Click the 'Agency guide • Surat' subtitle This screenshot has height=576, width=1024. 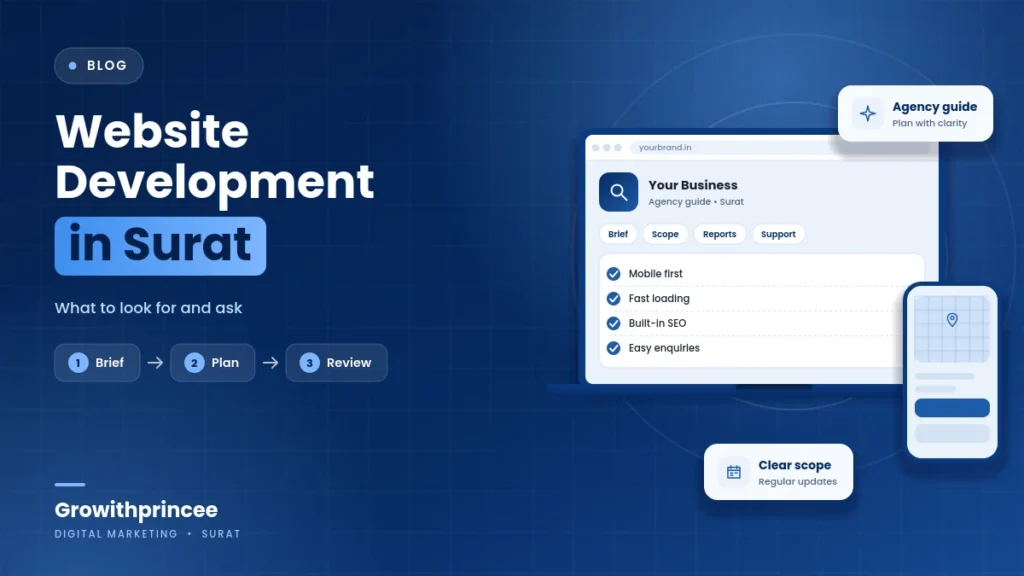coord(696,202)
